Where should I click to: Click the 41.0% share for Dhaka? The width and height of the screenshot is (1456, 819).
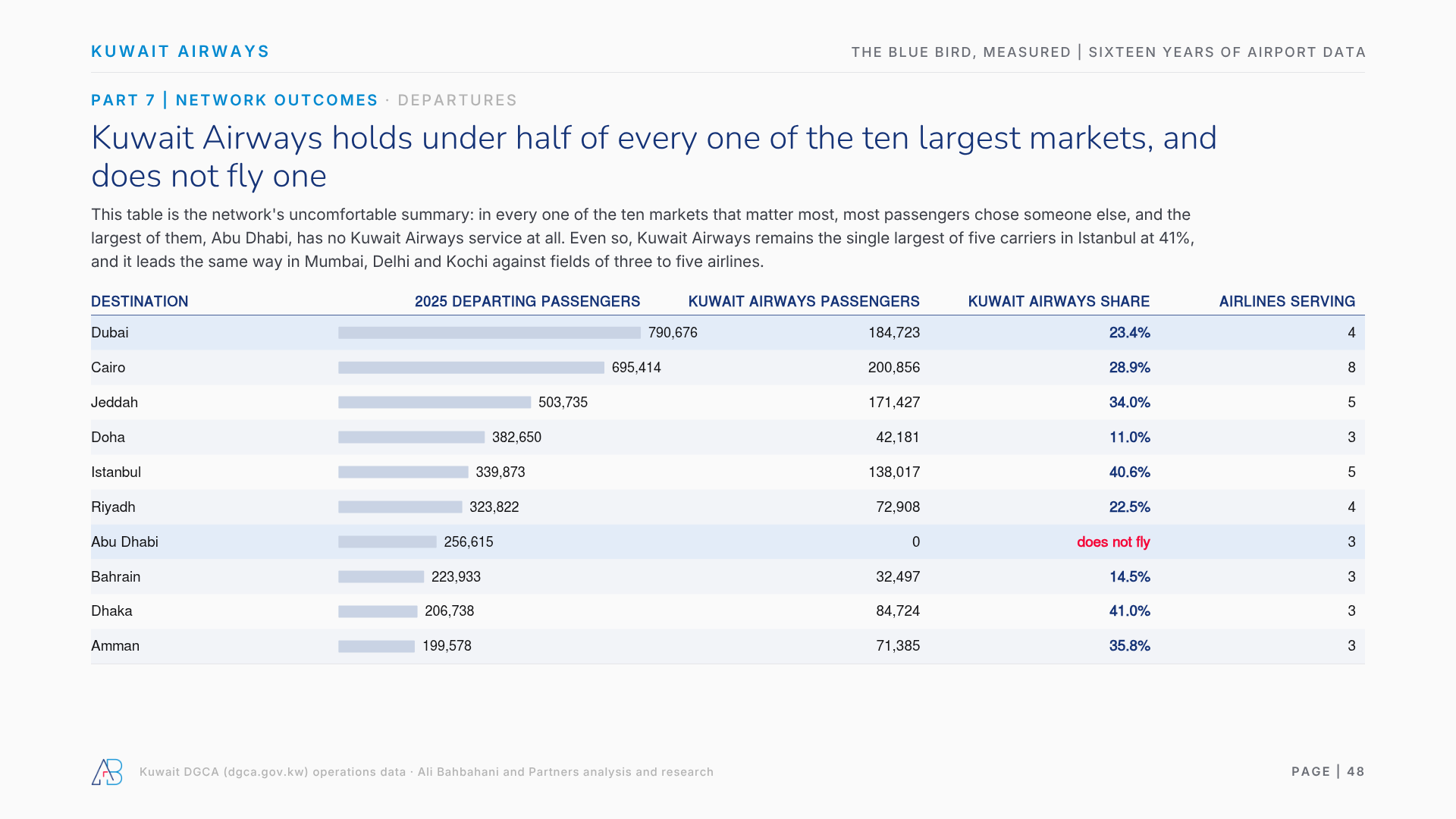click(1129, 611)
